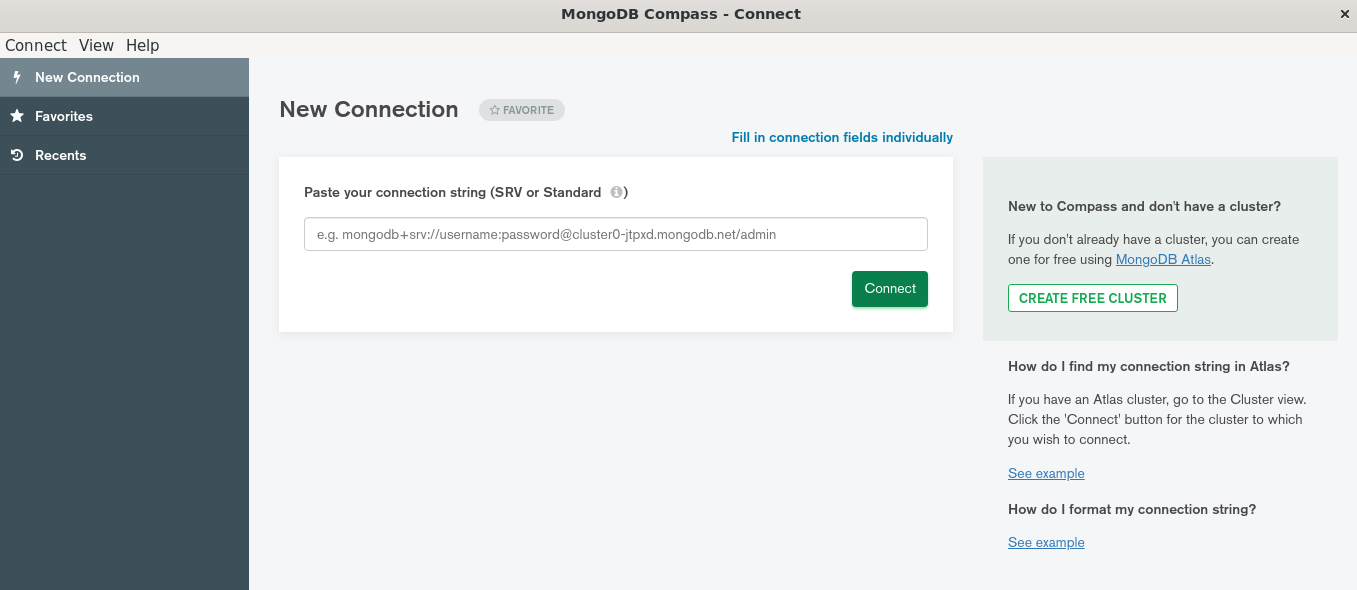1357x590 pixels.
Task: Open the View menu
Action: [x=96, y=45]
